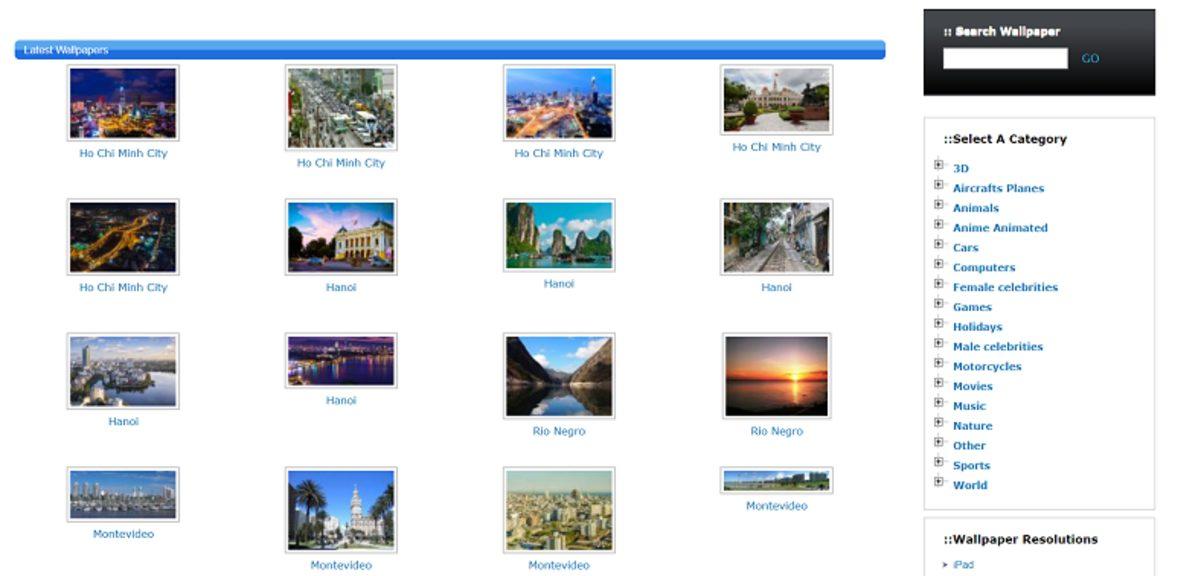Screen dimensions: 1200x576
Task: Expand the Movies category plus icon
Action: point(939,383)
